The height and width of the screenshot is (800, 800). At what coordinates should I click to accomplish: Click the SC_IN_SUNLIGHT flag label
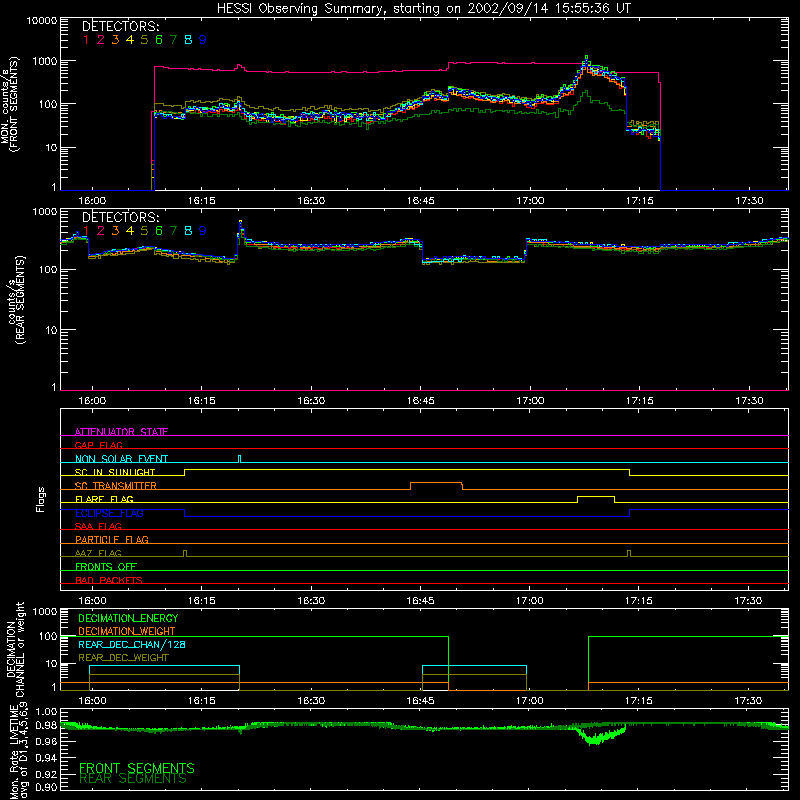pos(115,472)
